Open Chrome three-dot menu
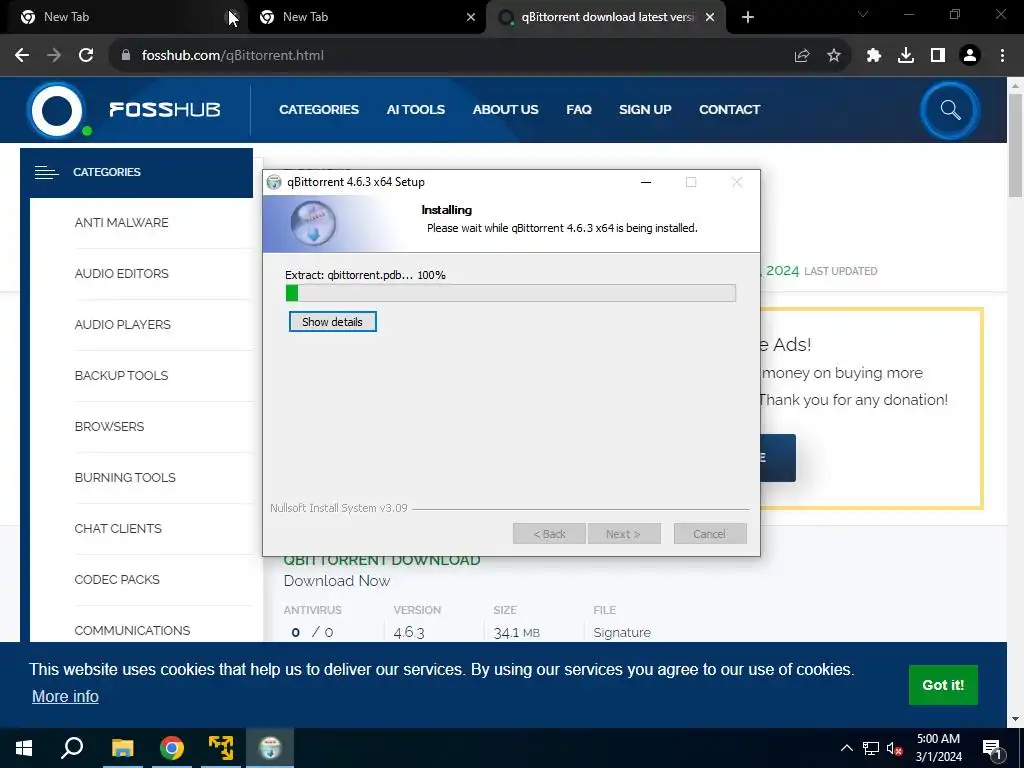Viewport: 1024px width, 768px height. (1002, 56)
